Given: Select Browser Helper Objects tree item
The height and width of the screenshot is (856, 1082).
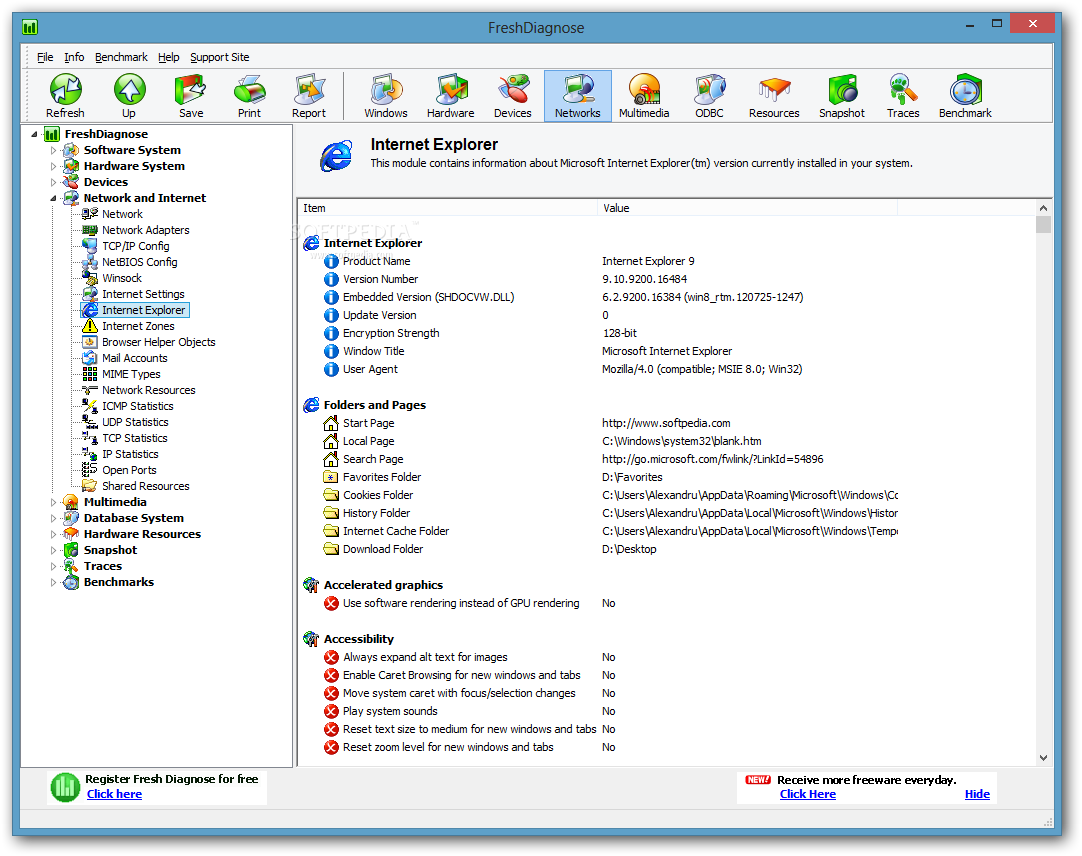Looking at the screenshot, I should (158, 342).
